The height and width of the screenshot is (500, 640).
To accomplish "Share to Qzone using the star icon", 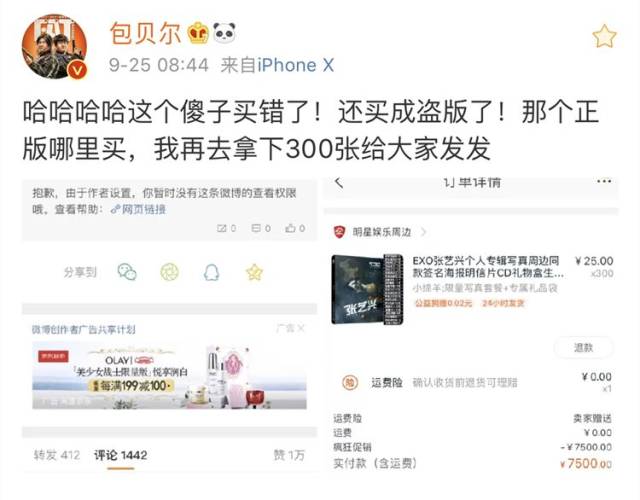I will 254,272.
